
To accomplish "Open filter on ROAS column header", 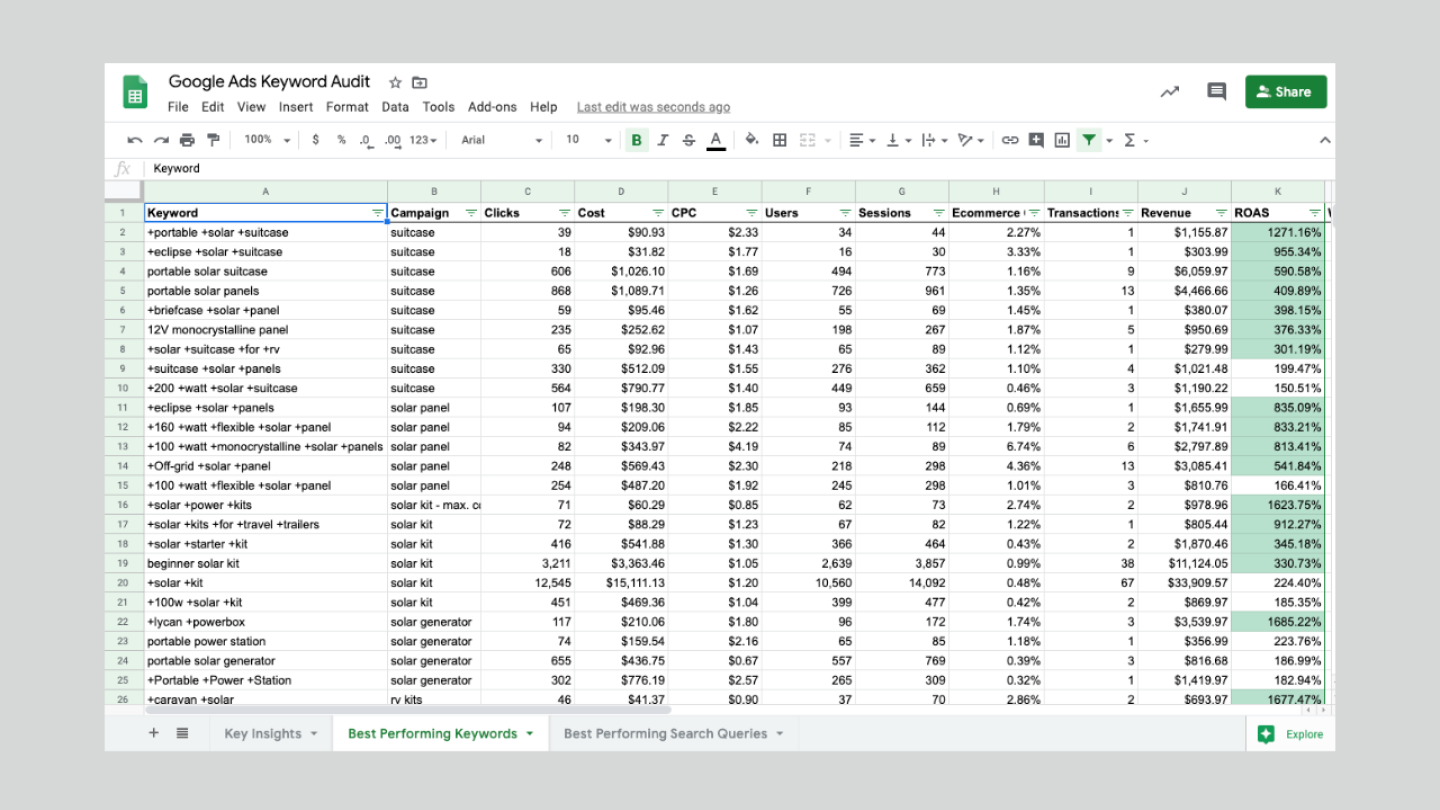I will [1314, 213].
